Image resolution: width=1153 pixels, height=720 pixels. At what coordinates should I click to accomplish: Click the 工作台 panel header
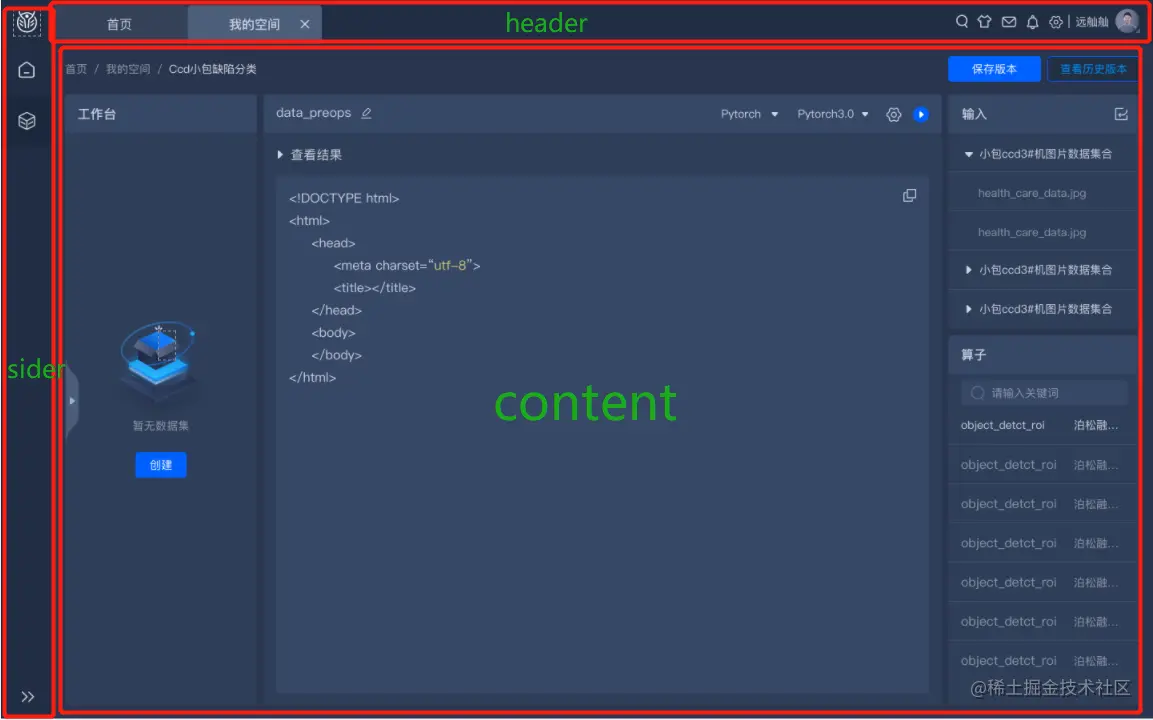coord(160,114)
